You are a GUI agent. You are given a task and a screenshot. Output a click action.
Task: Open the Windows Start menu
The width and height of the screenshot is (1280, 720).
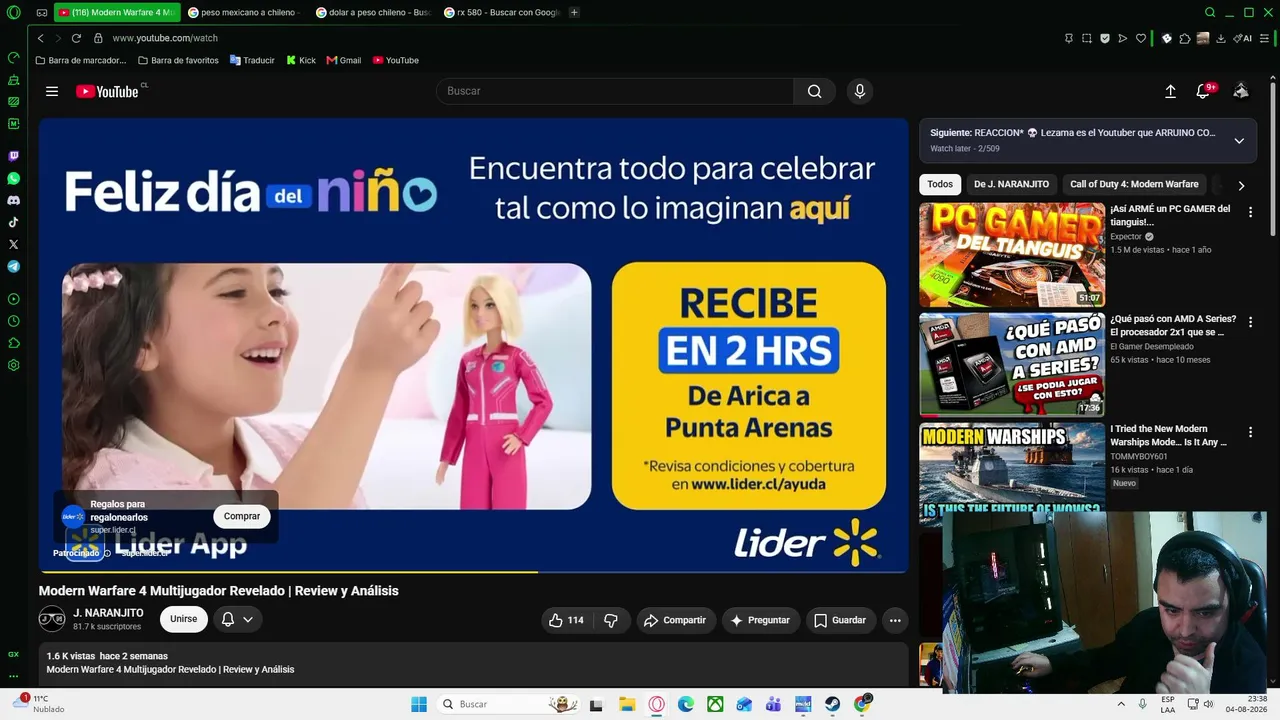[419, 704]
